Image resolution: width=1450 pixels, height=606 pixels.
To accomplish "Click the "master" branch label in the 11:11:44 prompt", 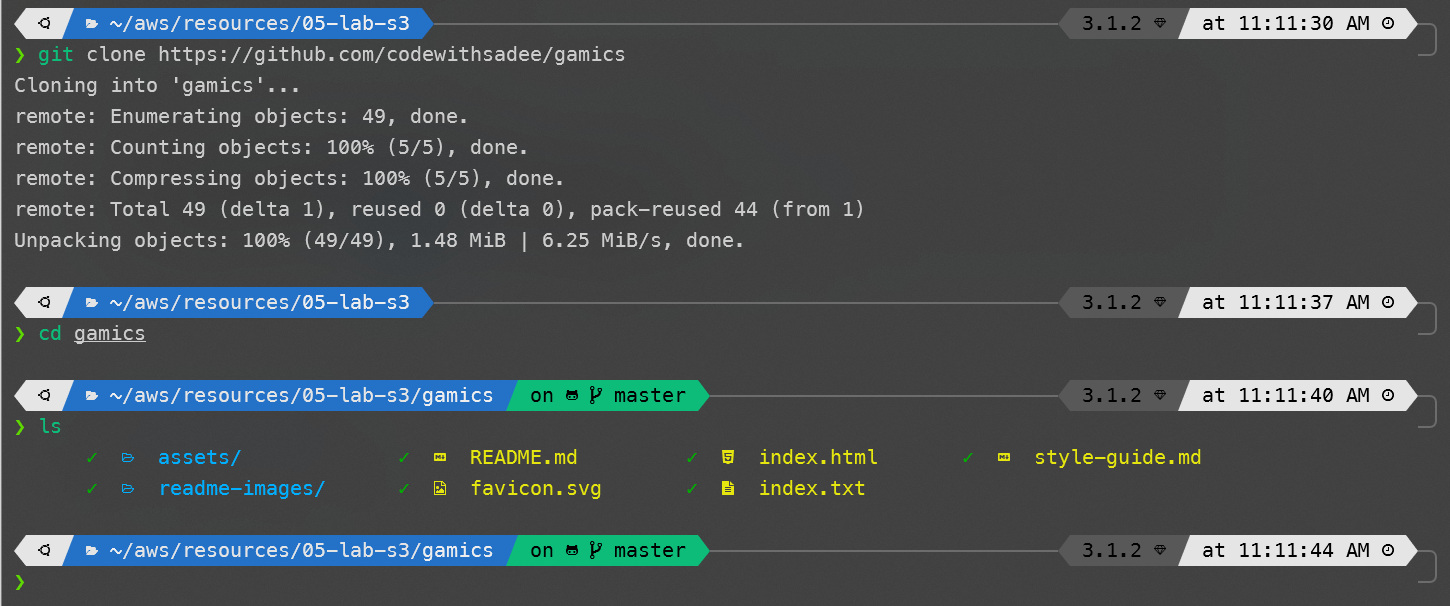I will (650, 550).
